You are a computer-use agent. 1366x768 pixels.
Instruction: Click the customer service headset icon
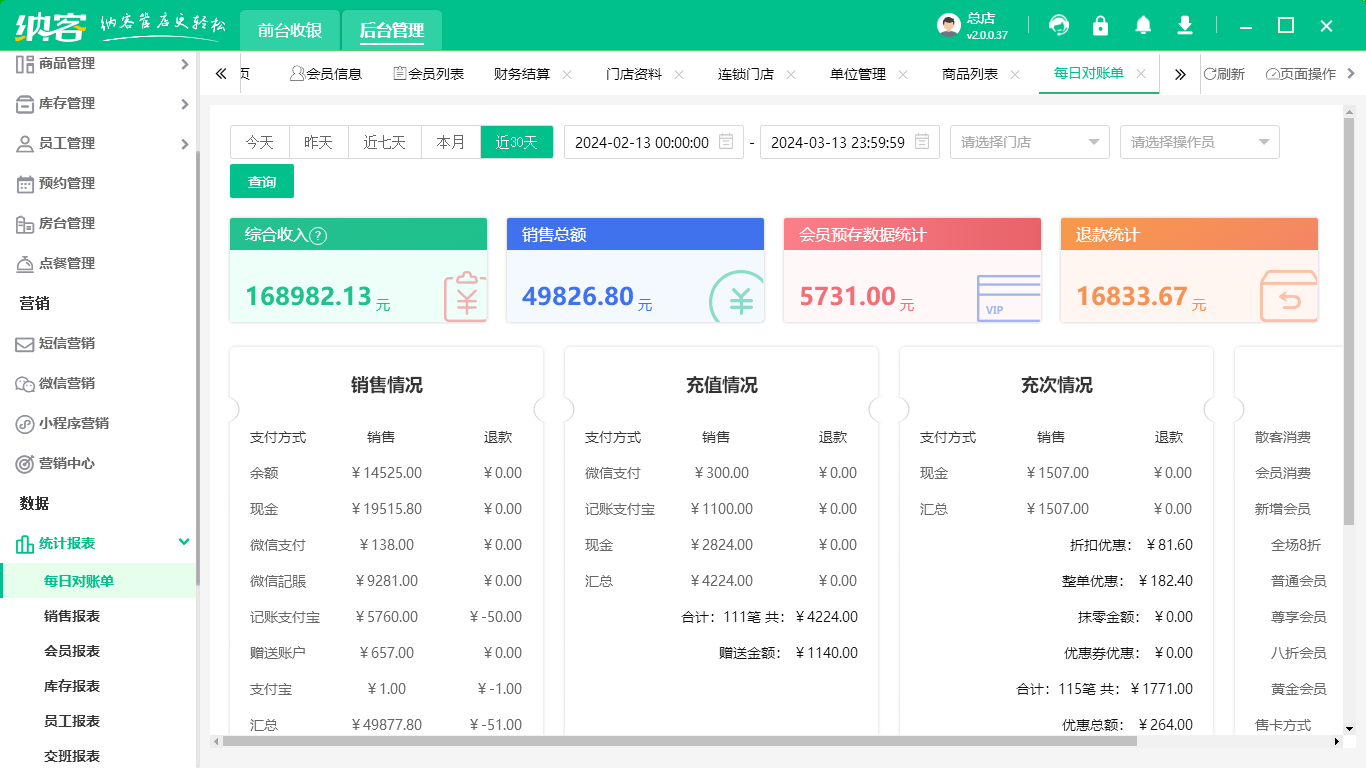tap(1058, 25)
